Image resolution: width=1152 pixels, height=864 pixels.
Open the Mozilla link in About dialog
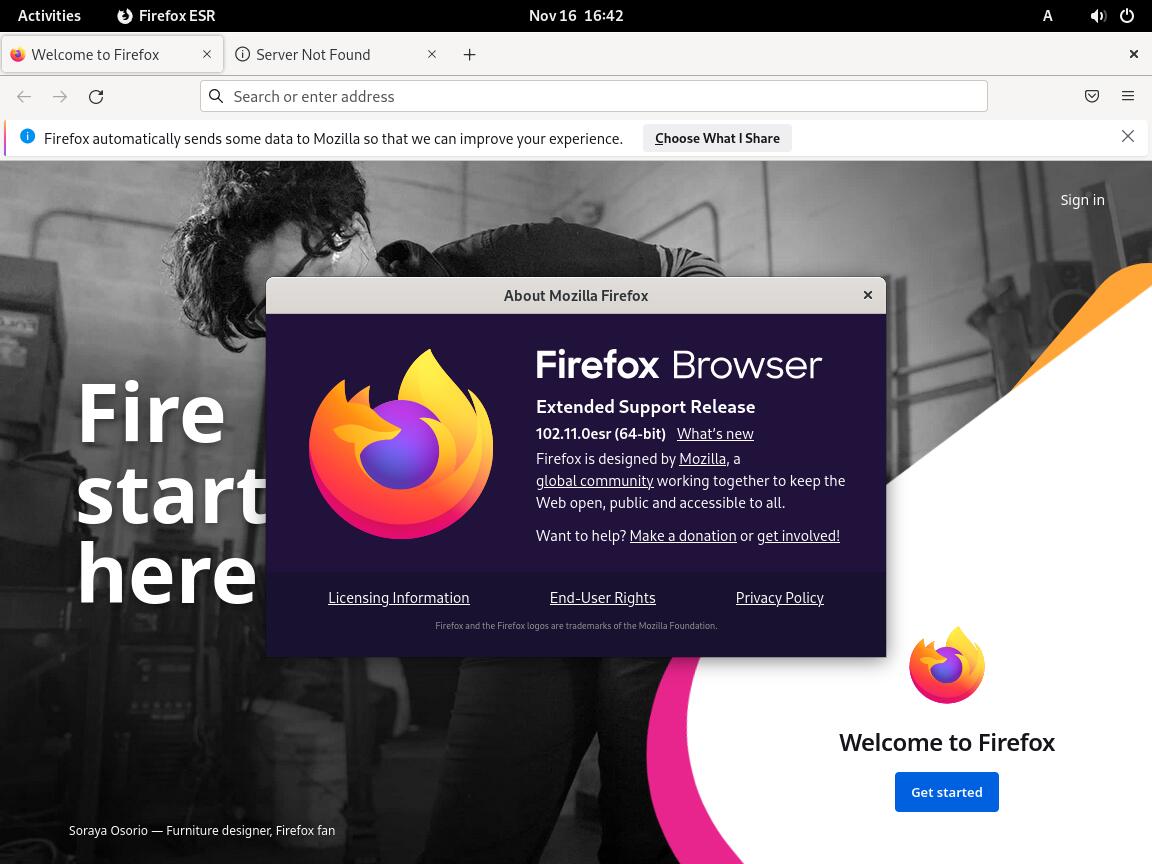(x=702, y=458)
